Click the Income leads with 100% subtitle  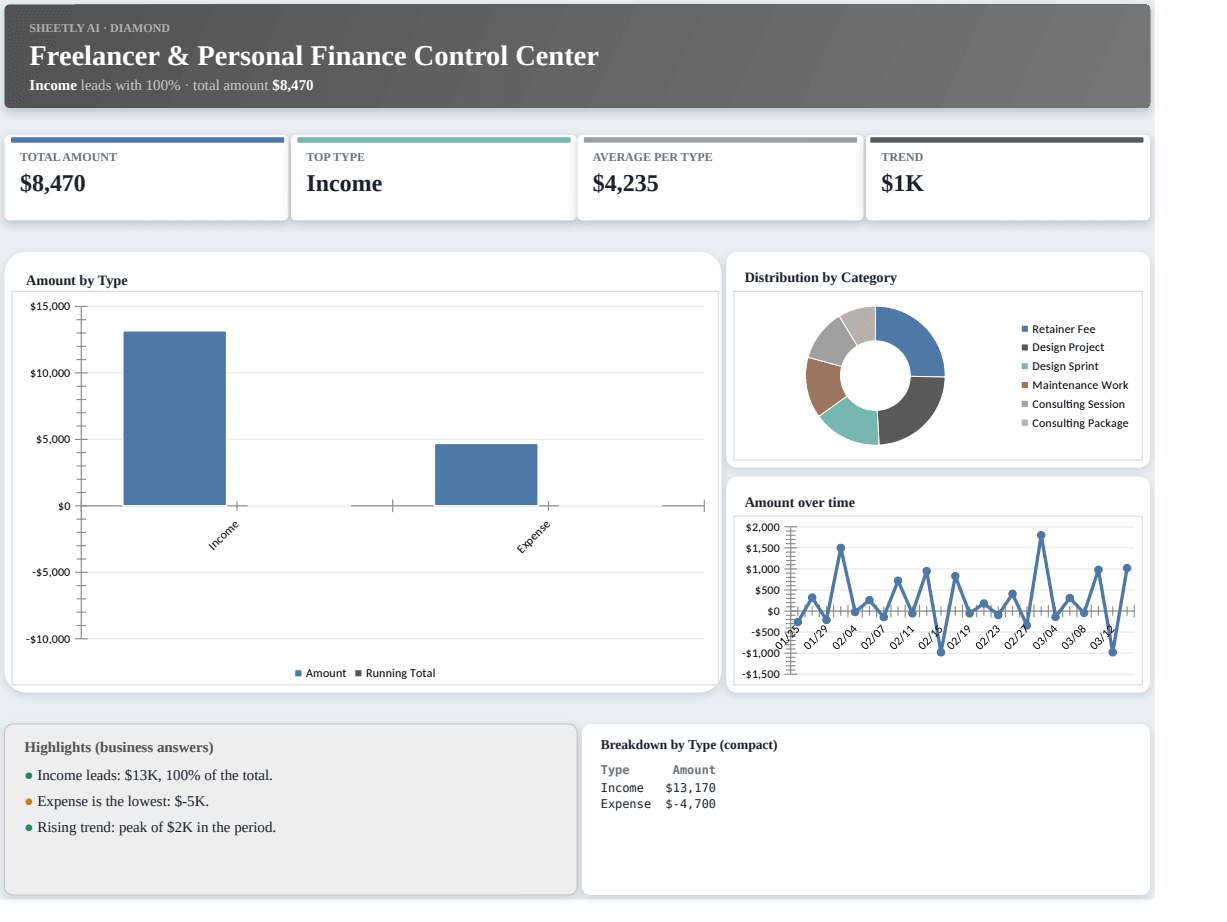click(x=171, y=86)
